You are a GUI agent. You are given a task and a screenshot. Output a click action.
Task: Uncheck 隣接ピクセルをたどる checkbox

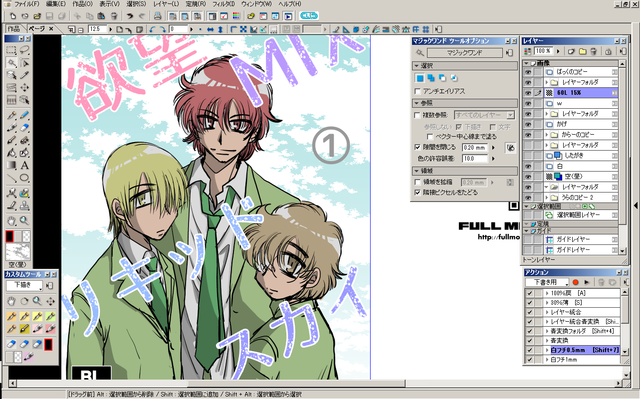pos(417,192)
